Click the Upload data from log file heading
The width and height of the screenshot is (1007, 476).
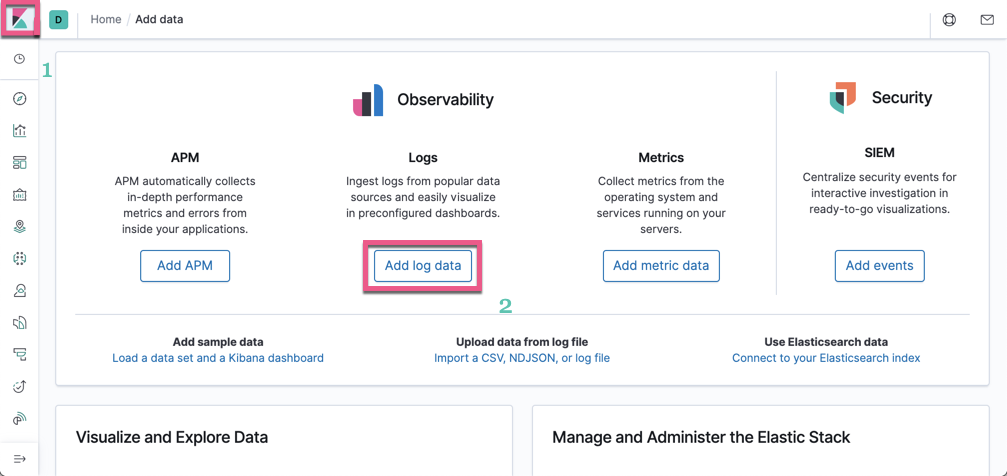click(522, 342)
